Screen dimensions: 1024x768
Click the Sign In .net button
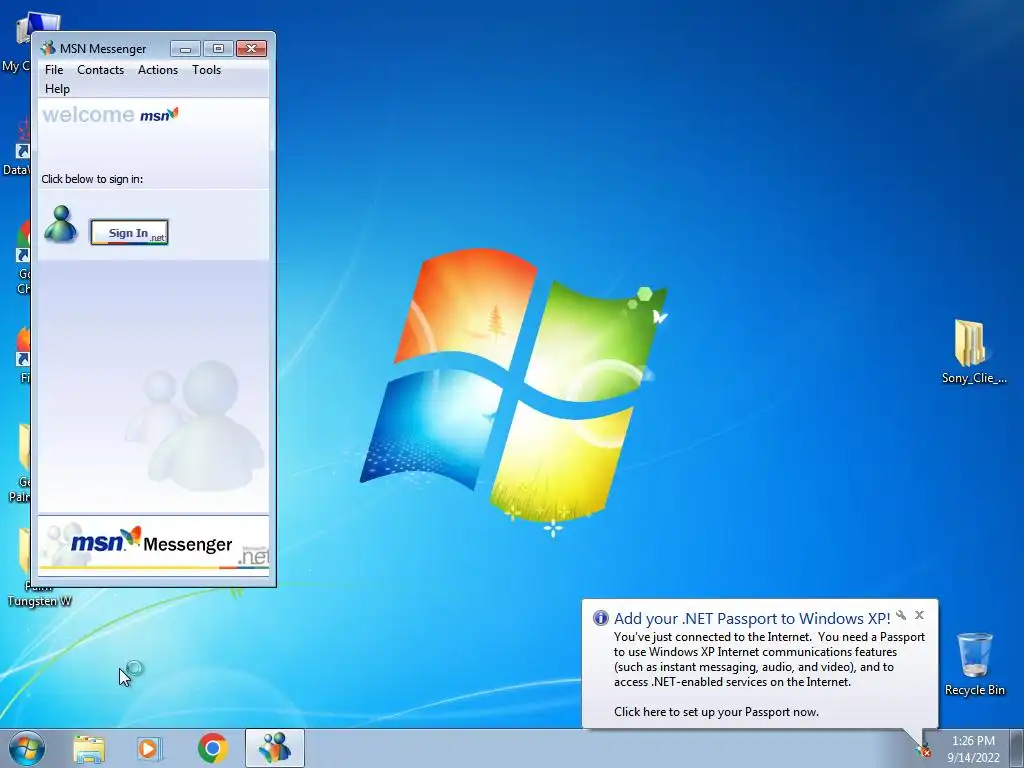pyautogui.click(x=129, y=232)
